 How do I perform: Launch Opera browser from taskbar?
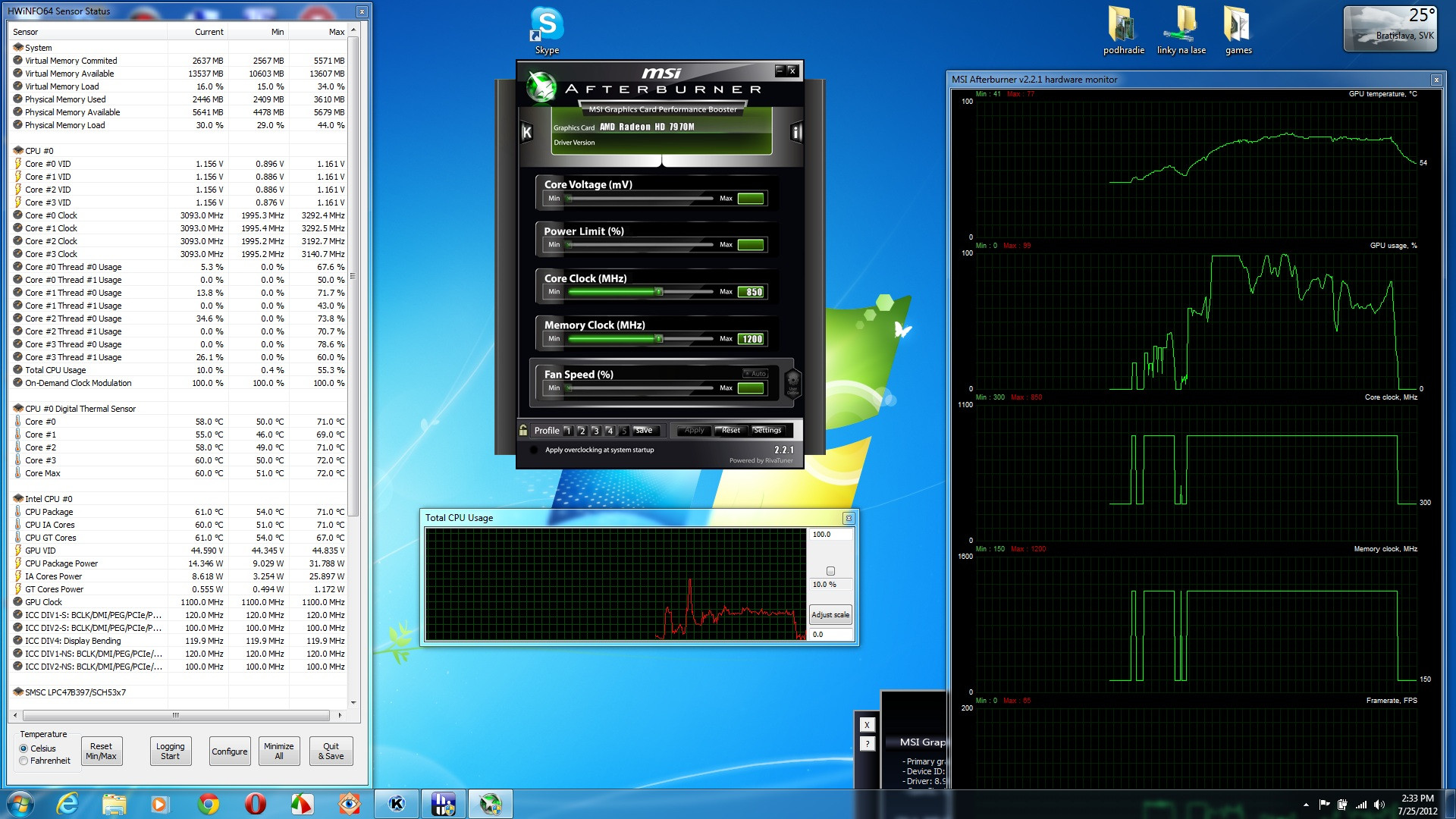256,804
